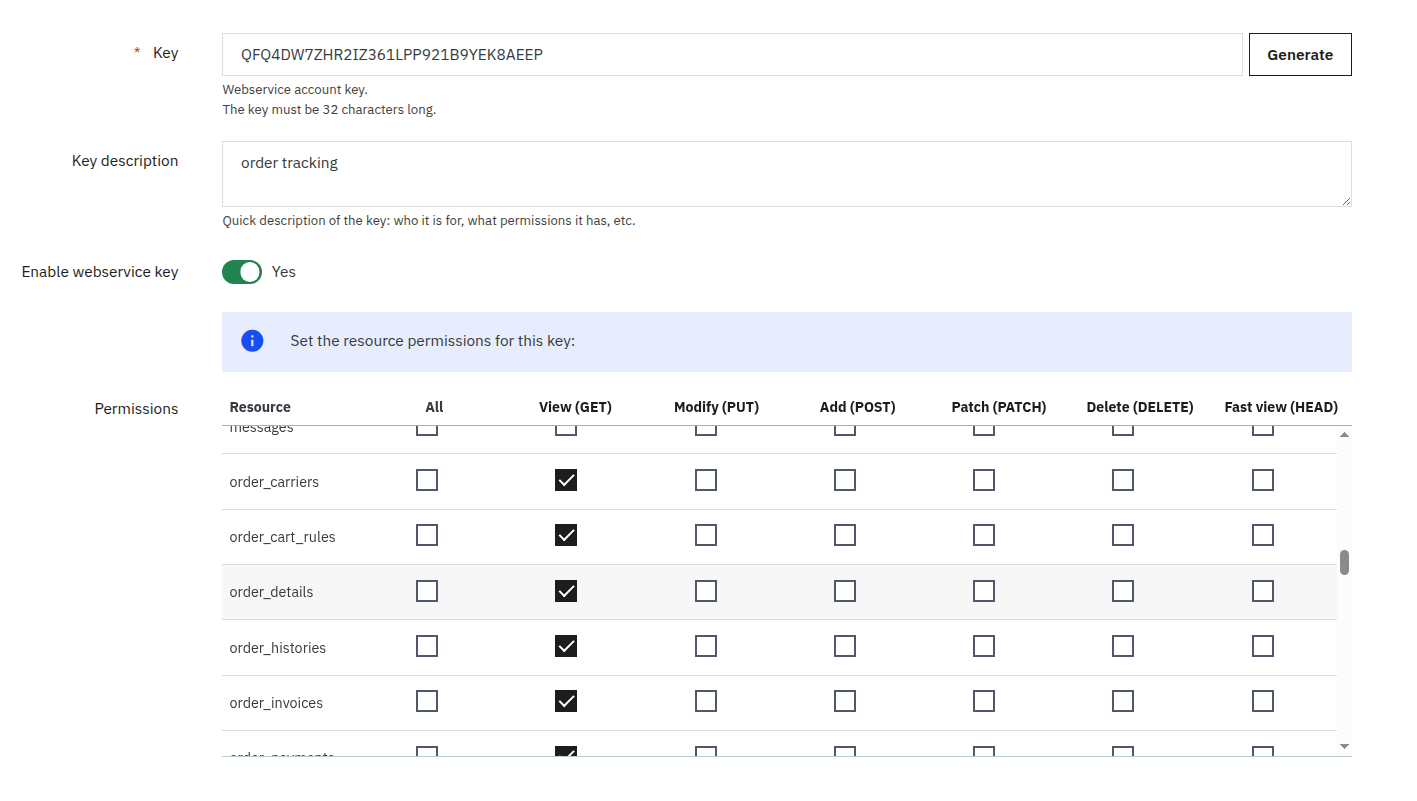Enable Patch (PATCH) for order_details
The height and width of the screenshot is (801, 1417).
984,591
